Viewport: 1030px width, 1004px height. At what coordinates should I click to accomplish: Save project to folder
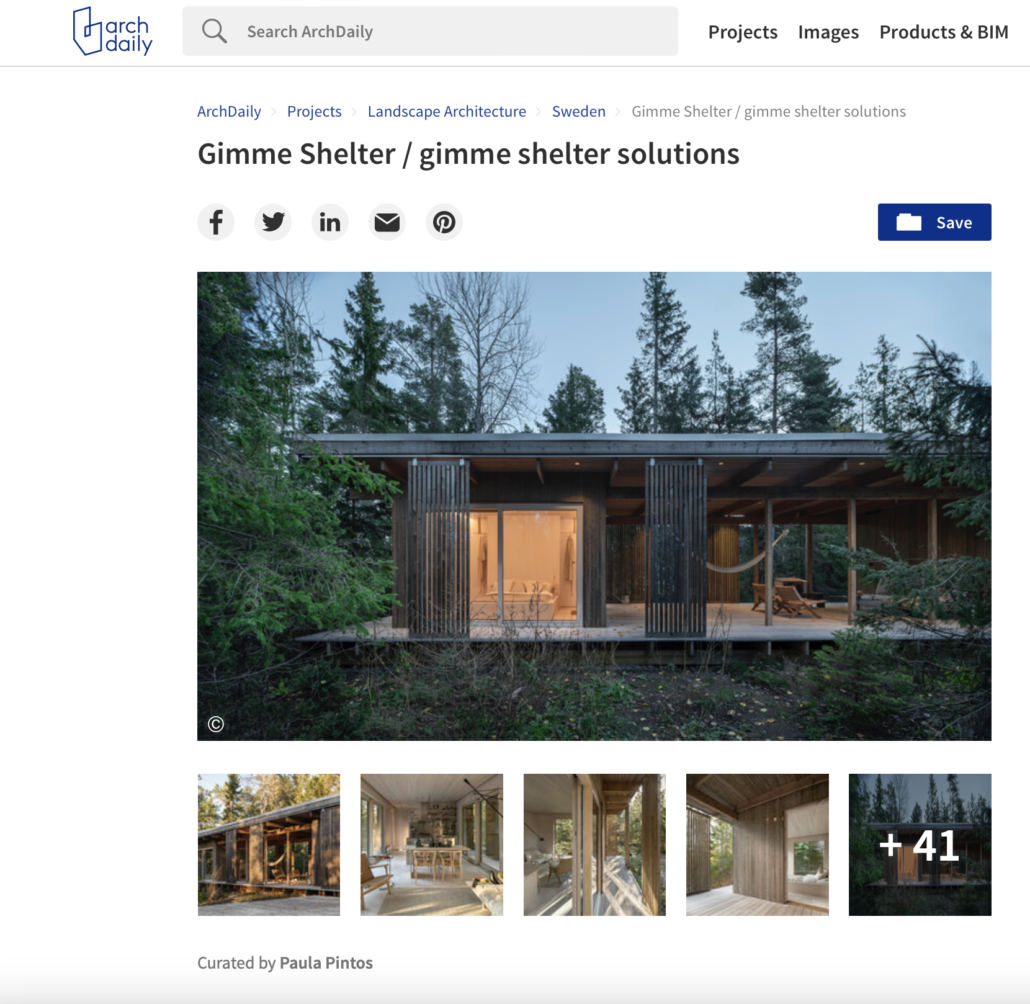point(934,222)
